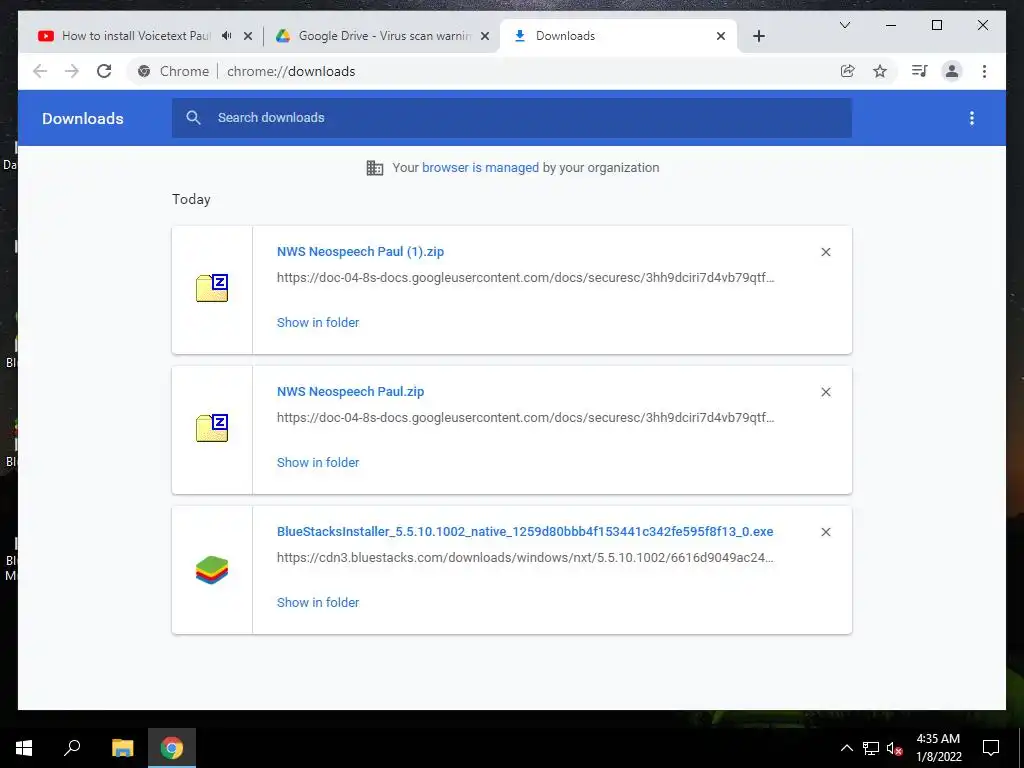Close the Downloads tab
This screenshot has width=1024, height=768.
tap(721, 36)
